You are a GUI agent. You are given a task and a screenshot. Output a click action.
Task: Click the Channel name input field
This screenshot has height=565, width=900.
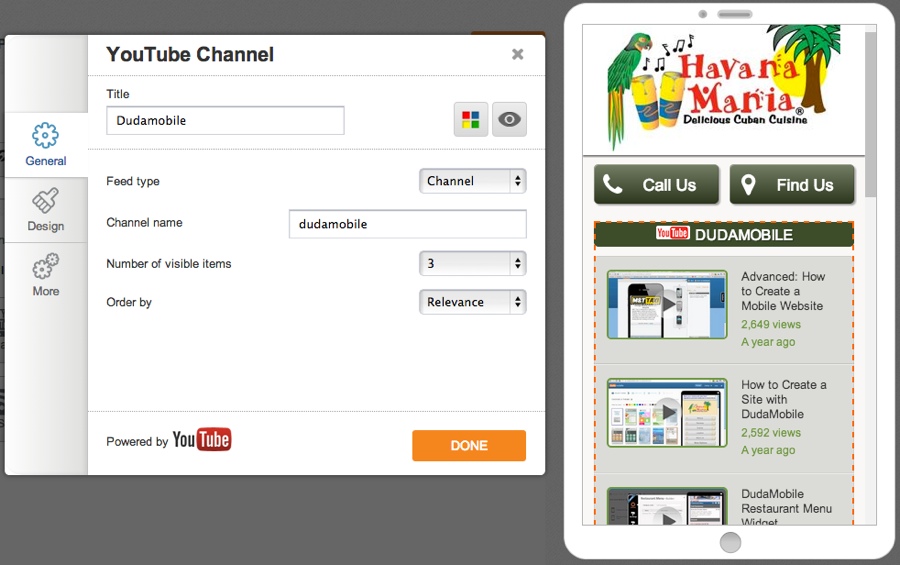point(408,224)
